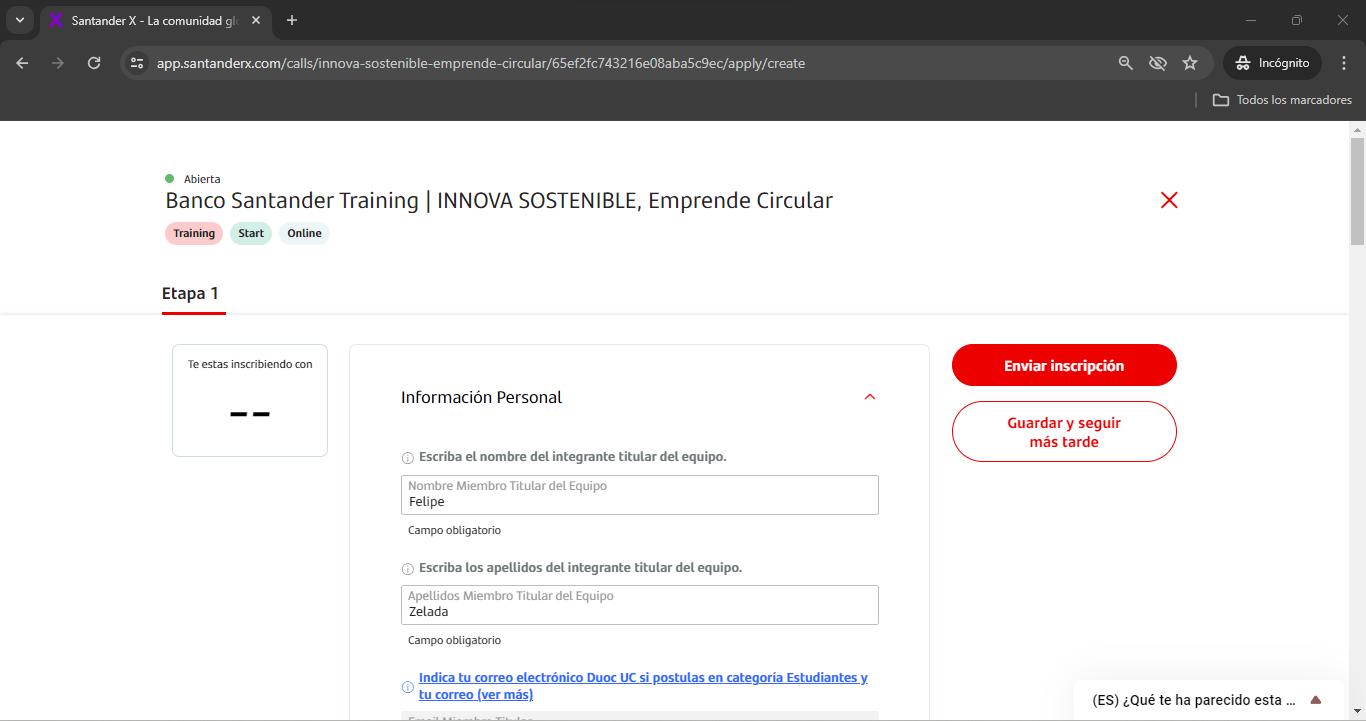Click the Online tag

pos(305,233)
